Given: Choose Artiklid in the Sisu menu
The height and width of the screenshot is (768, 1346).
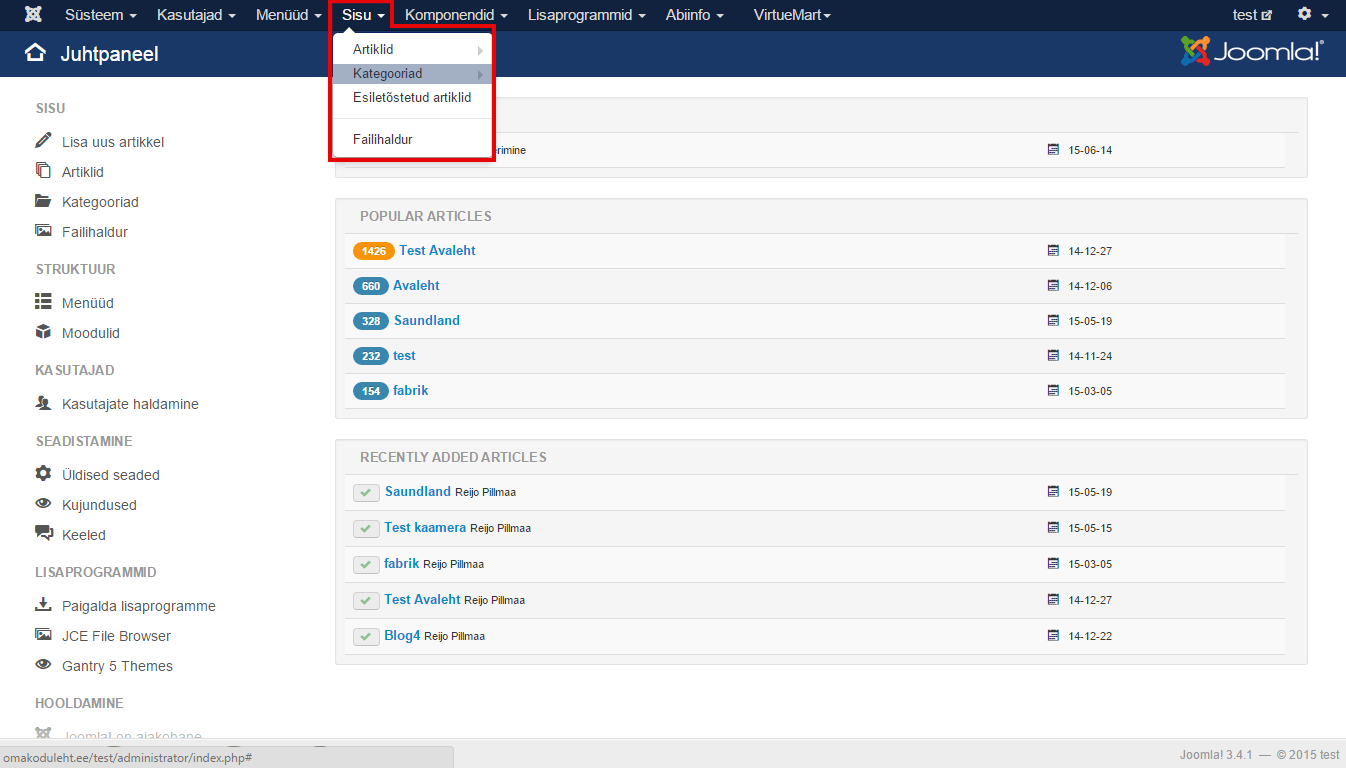Looking at the screenshot, I should (x=412, y=49).
